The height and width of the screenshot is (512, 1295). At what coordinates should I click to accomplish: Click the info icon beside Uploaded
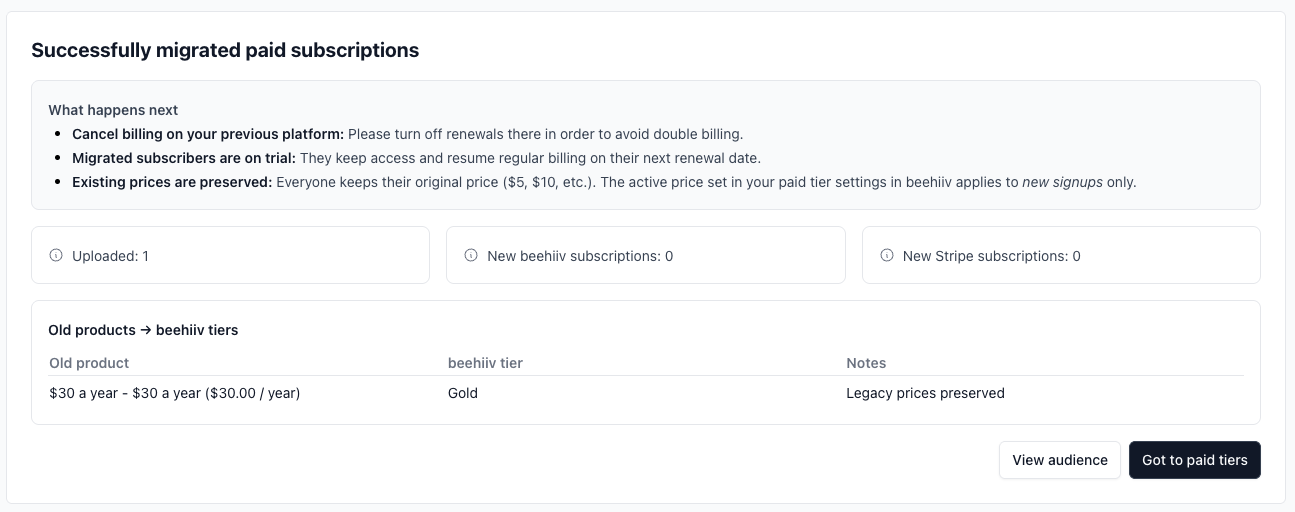point(56,255)
